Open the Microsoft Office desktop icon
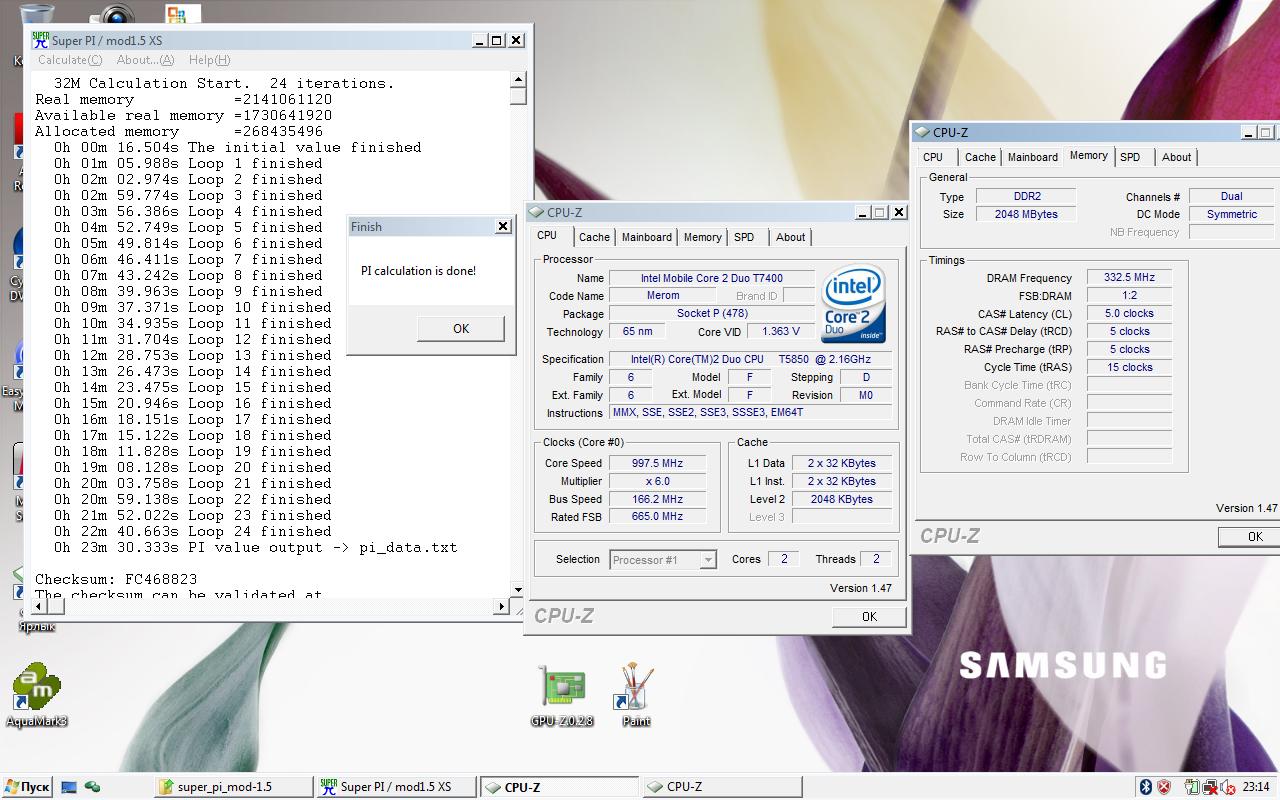This screenshot has height=800, width=1280. point(182,14)
